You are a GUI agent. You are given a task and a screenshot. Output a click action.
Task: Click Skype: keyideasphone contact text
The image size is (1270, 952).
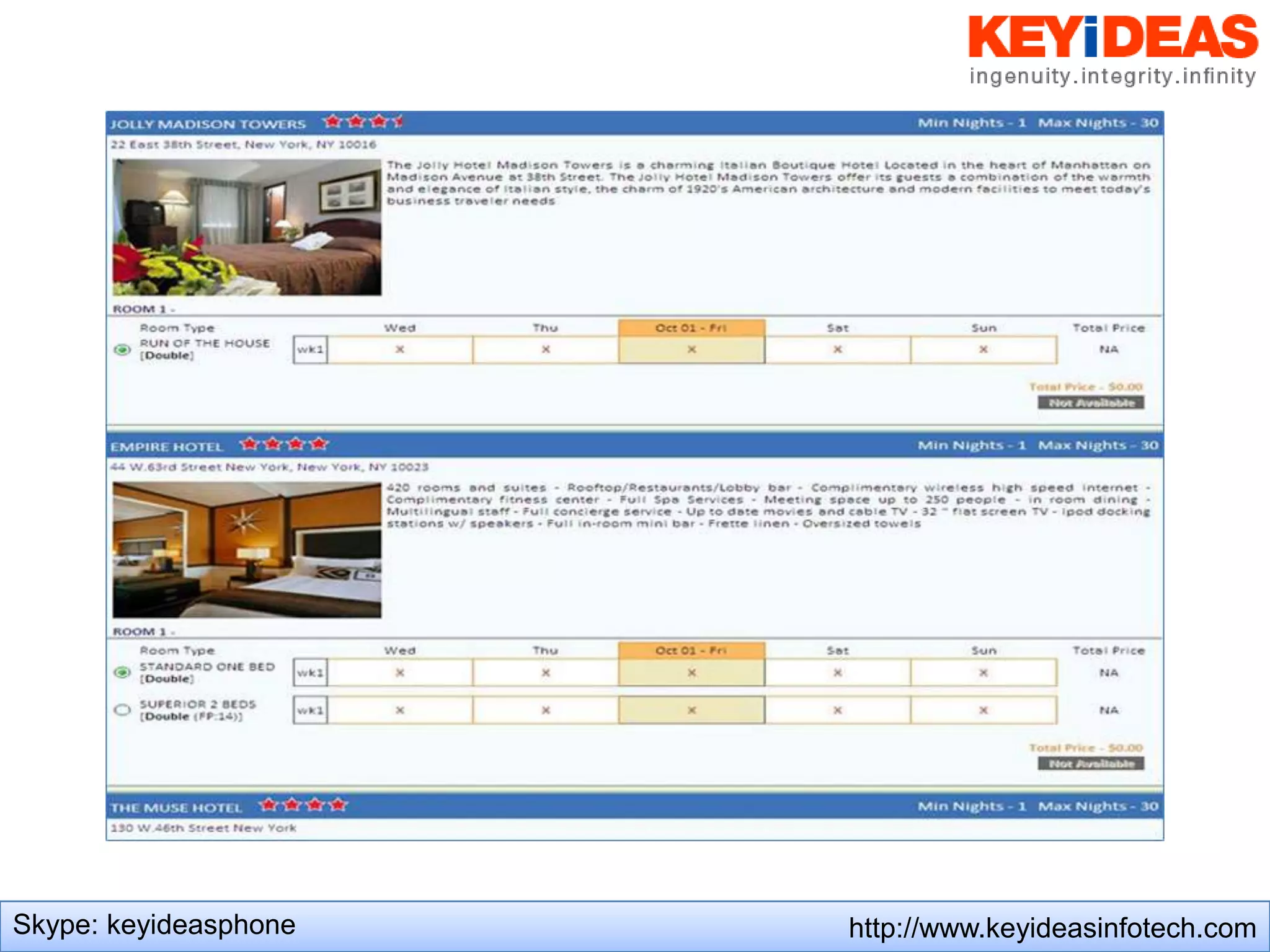tap(154, 925)
